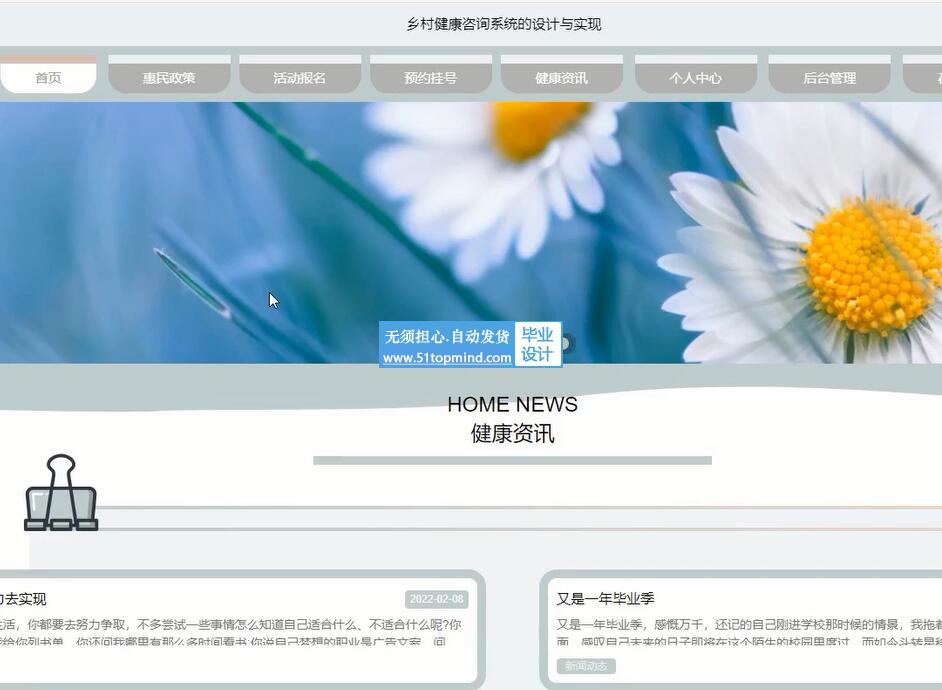Image resolution: width=942 pixels, height=690 pixels.
Task: Click the 2022-02-08 date label
Action: tap(437, 599)
